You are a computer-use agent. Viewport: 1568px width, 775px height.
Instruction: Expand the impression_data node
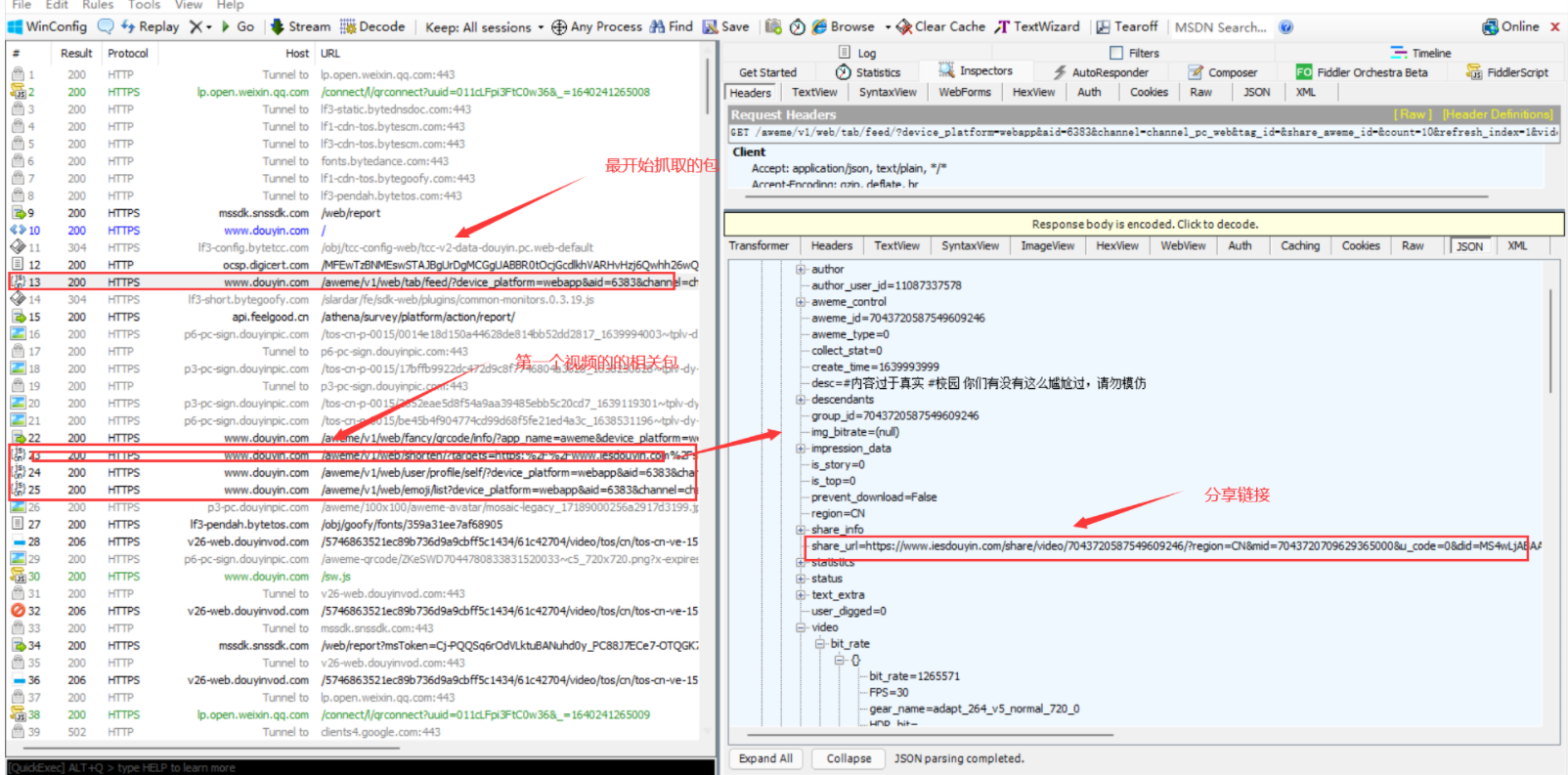(x=801, y=449)
